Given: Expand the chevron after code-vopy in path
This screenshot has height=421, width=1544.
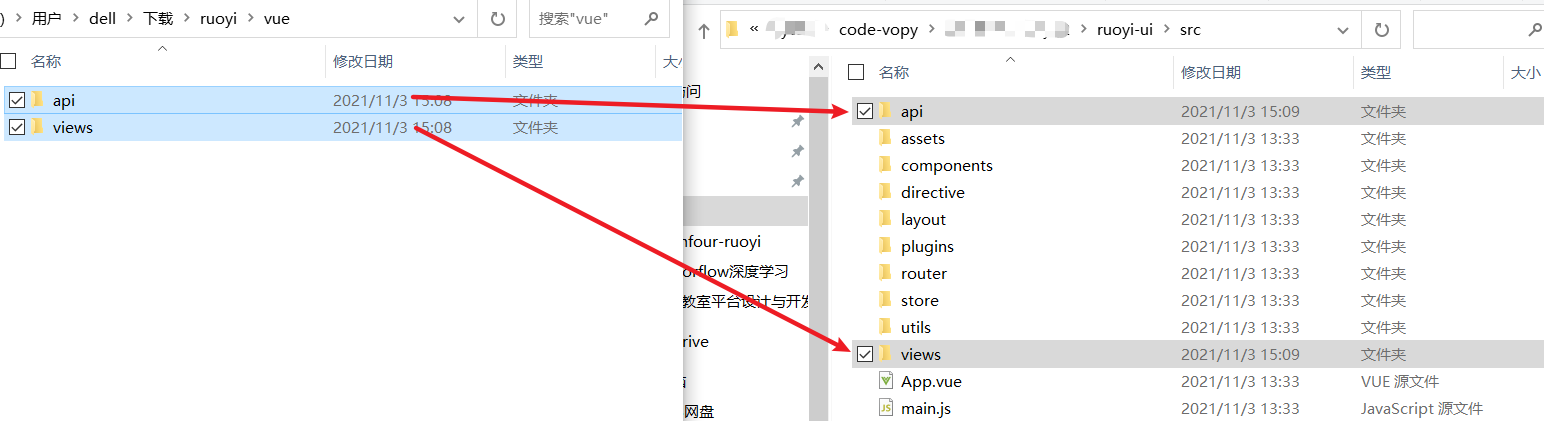Looking at the screenshot, I should click(x=931, y=30).
